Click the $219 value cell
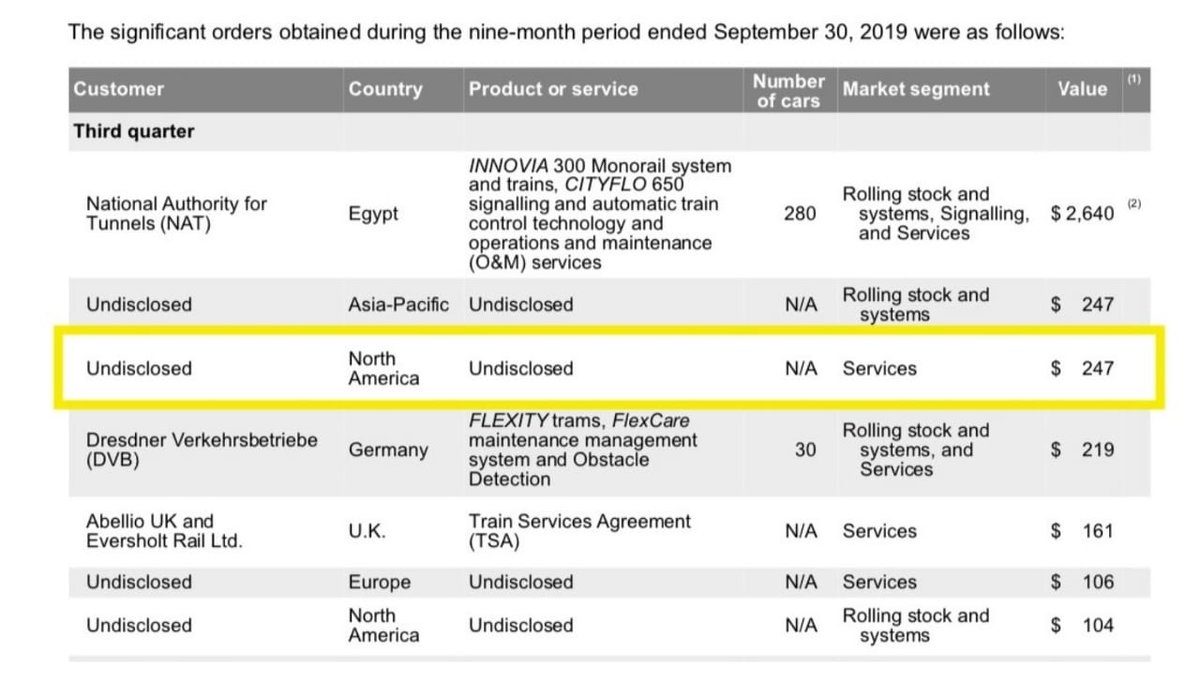The height and width of the screenshot is (683, 1200). 1082,450
